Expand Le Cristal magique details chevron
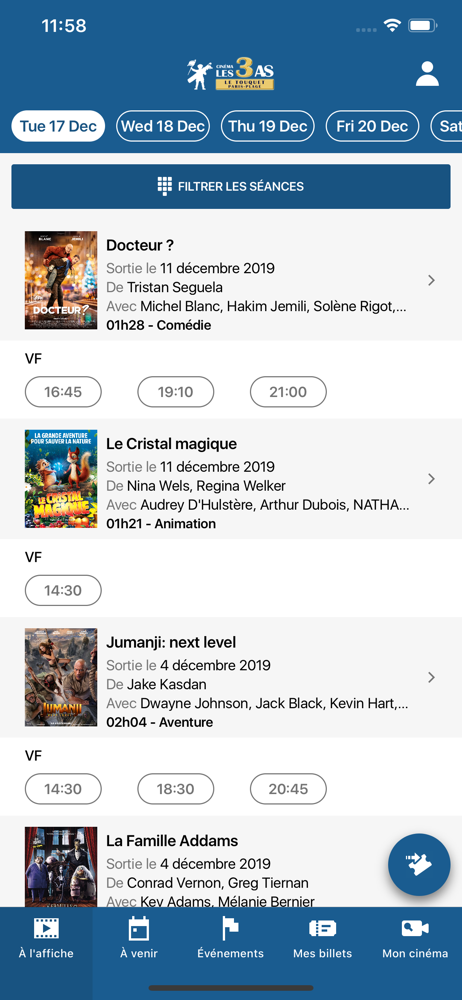This screenshot has height=1000, width=462. pos(431,478)
